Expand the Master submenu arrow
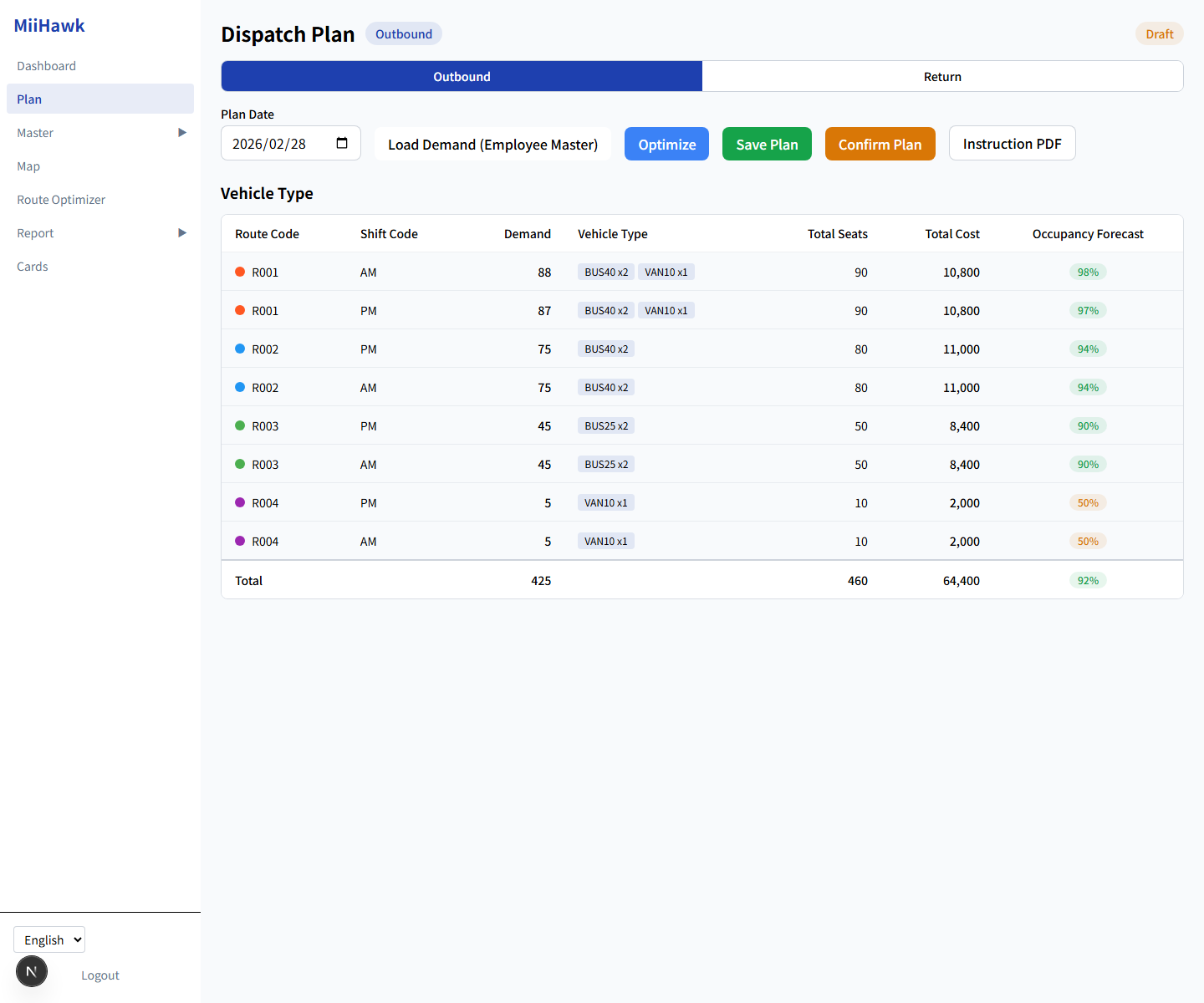The width and height of the screenshot is (1204, 1003). 182,133
